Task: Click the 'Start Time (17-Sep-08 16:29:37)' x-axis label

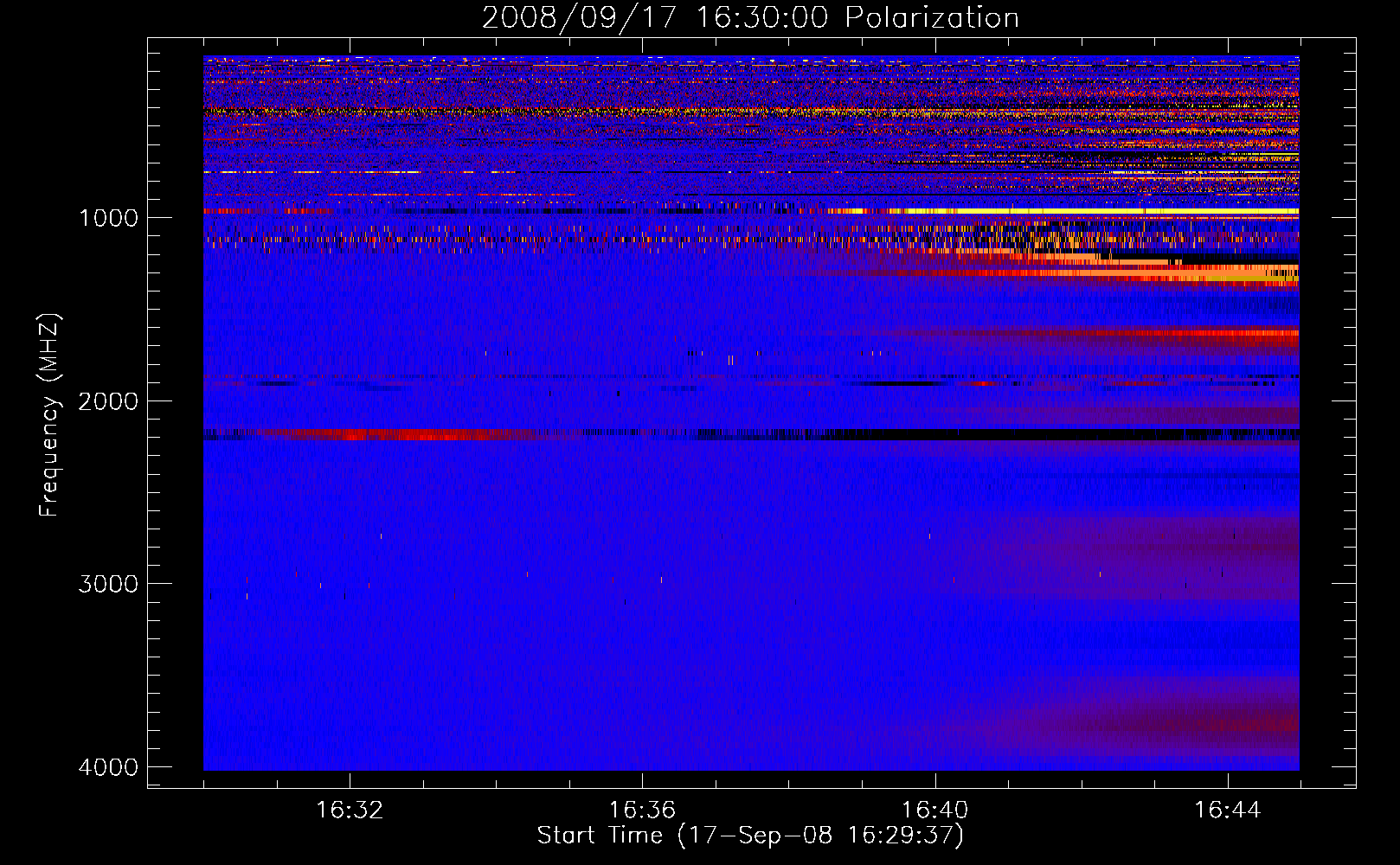Action: [750, 836]
